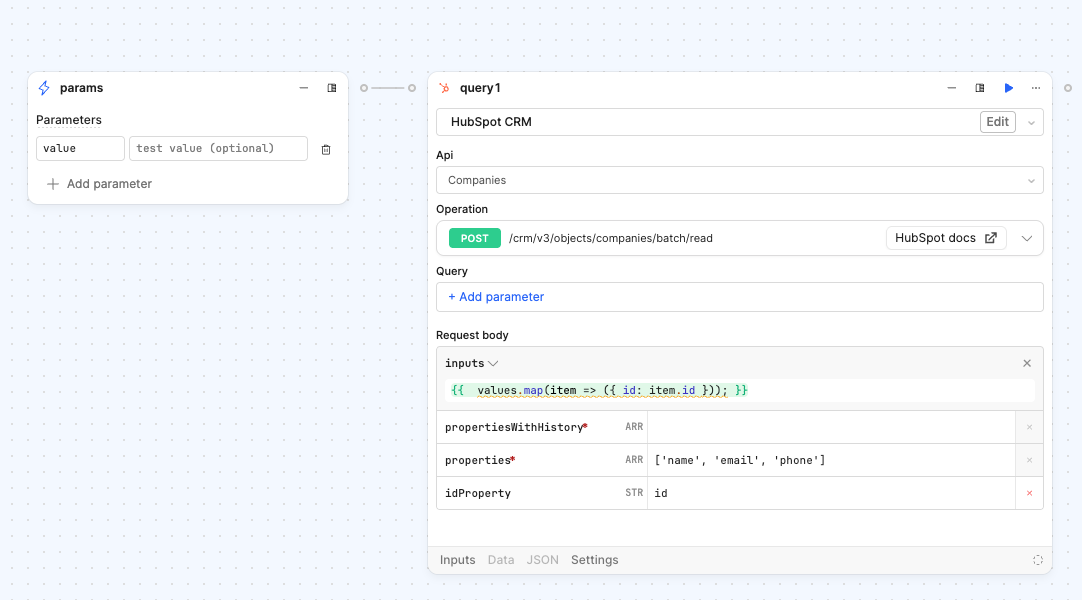The height and width of the screenshot is (600, 1082).
Task: Expand the Operation endpoint chevron
Action: coord(1027,238)
